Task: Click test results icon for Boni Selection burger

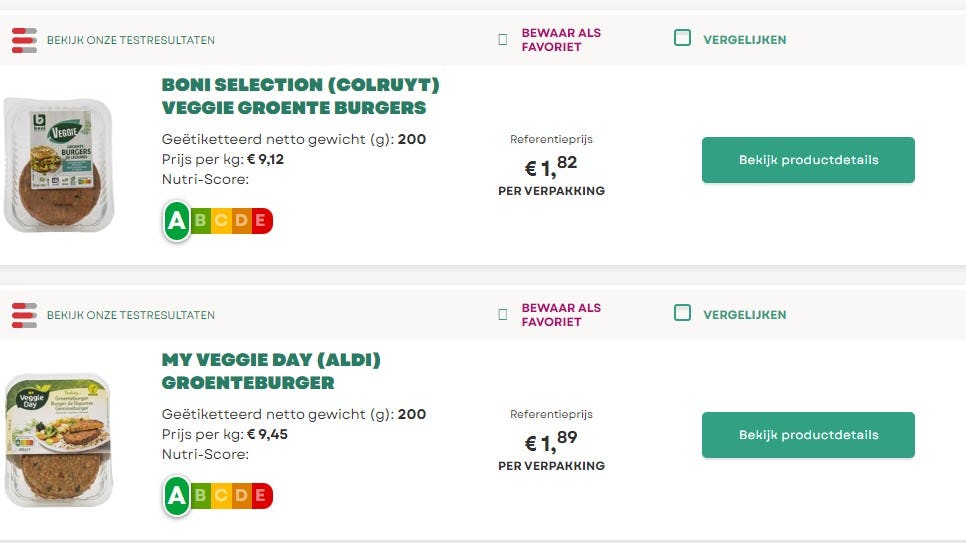Action: click(x=24, y=40)
